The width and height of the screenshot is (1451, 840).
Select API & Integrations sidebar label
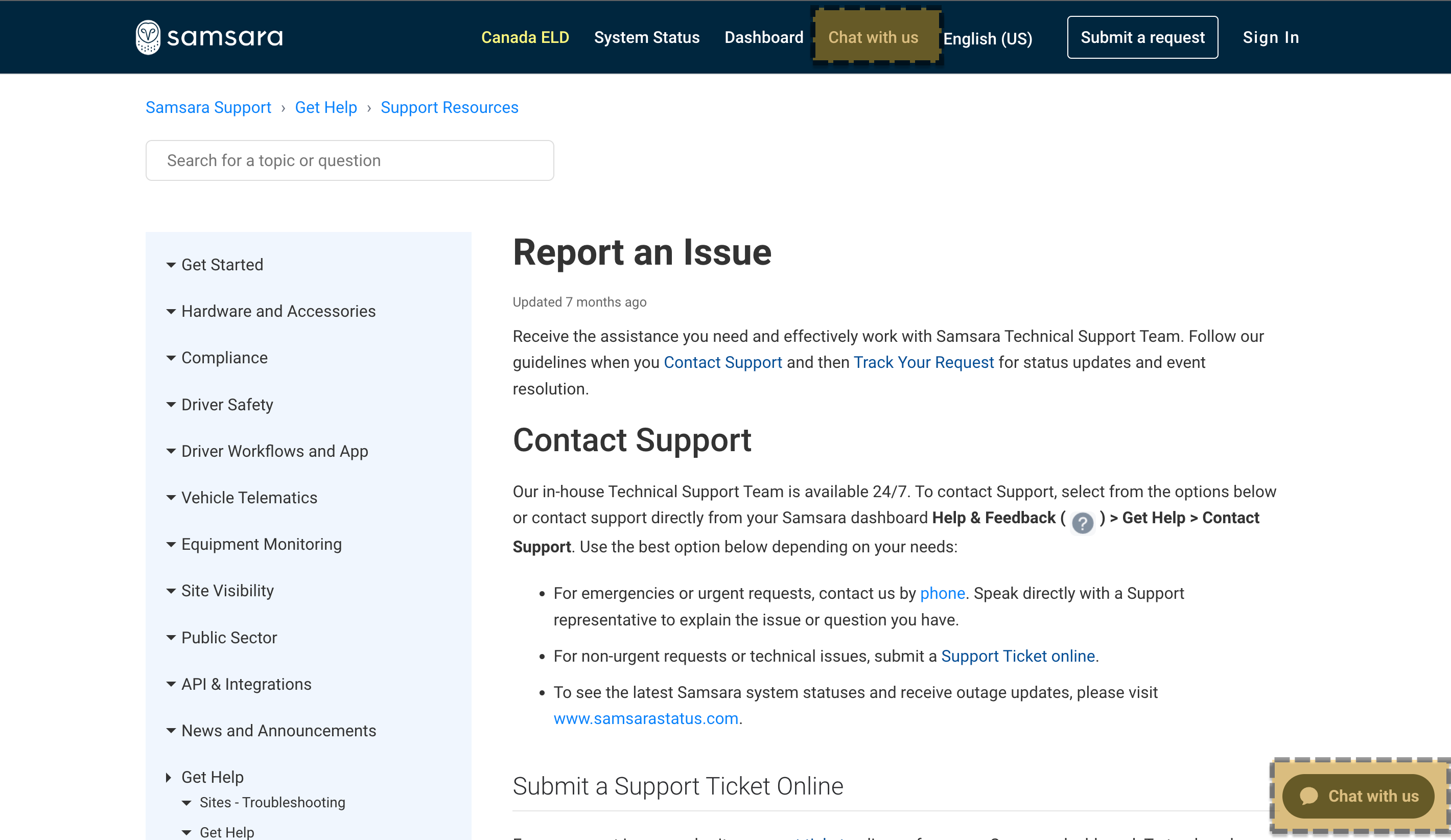click(246, 685)
